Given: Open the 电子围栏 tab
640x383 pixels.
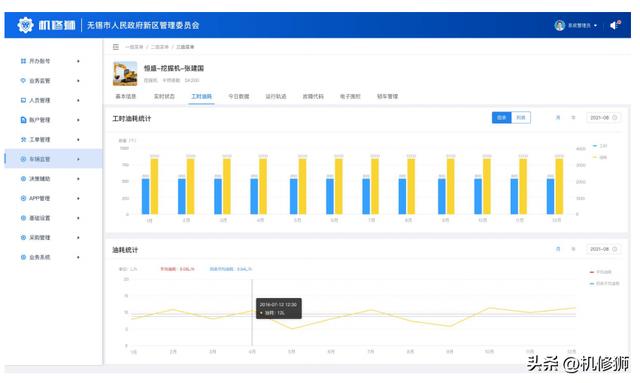Looking at the screenshot, I should tap(350, 96).
